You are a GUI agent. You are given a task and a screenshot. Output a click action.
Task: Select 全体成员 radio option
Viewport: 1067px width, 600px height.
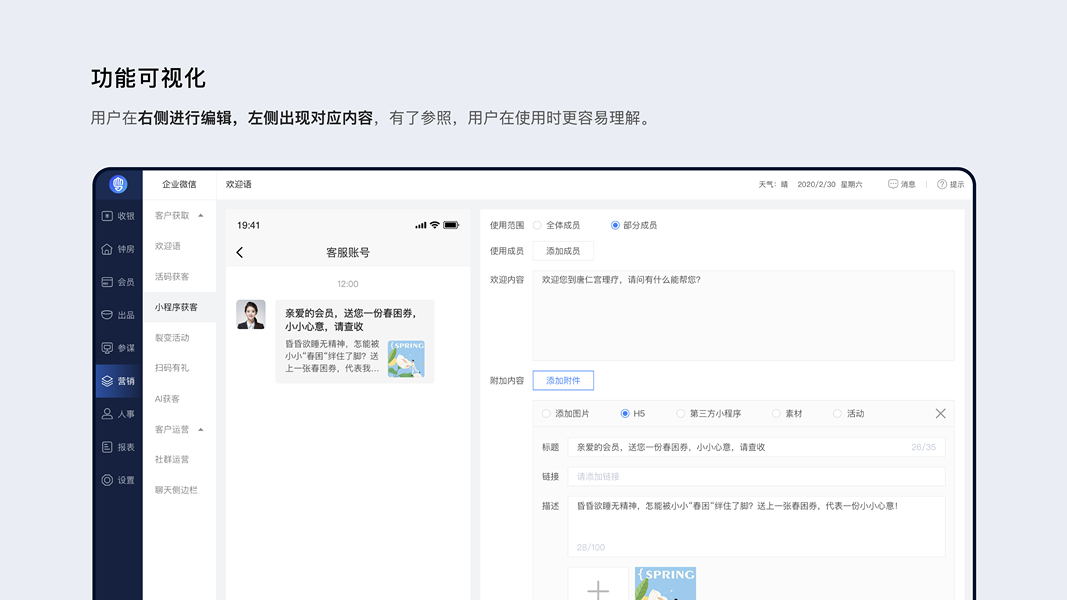[x=538, y=225]
